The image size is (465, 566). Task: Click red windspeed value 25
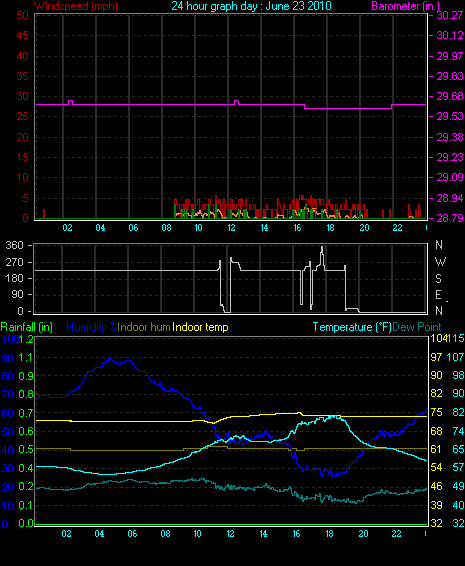coord(22,117)
